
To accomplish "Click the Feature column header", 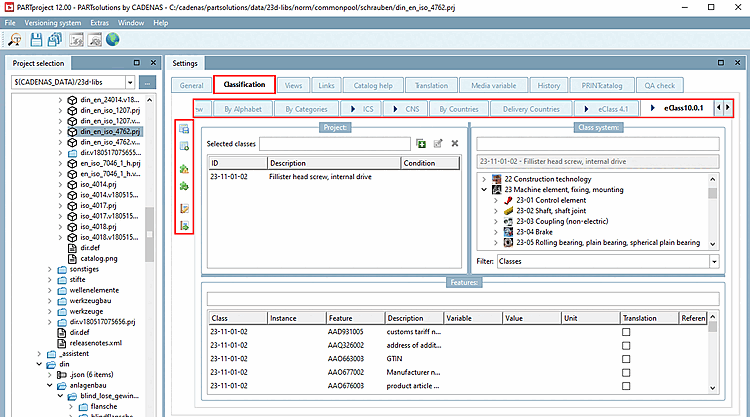I will 355,318.
